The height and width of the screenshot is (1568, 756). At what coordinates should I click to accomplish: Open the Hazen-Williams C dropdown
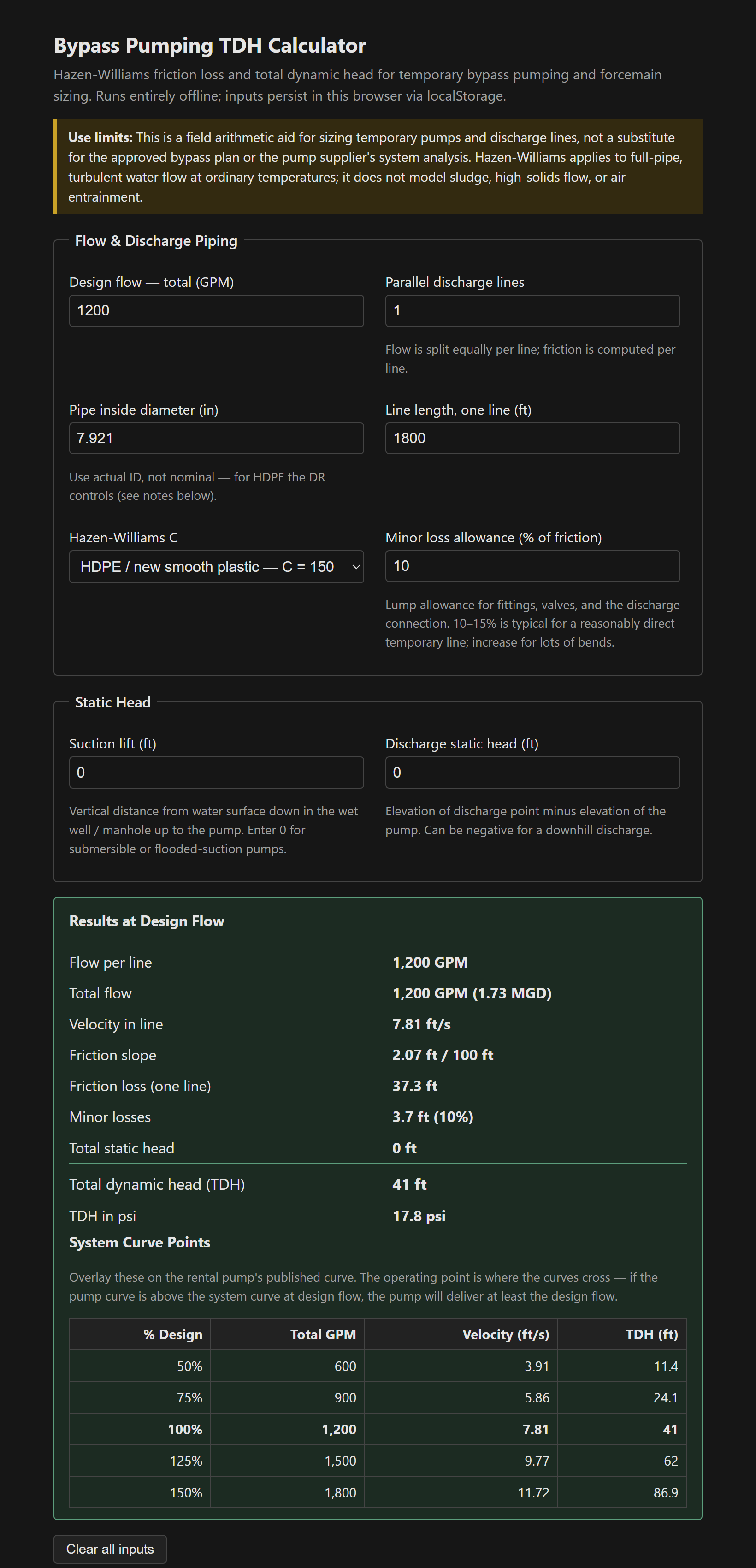click(216, 567)
